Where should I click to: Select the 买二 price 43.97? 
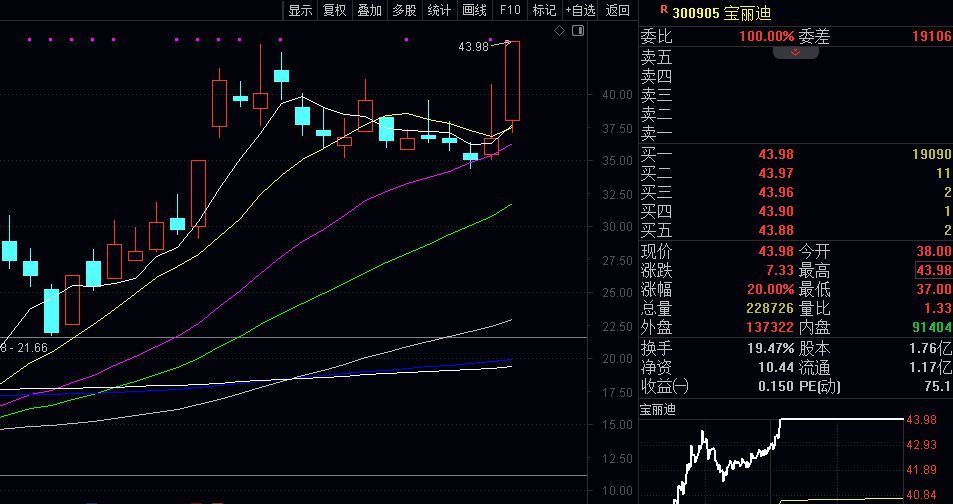click(x=776, y=174)
